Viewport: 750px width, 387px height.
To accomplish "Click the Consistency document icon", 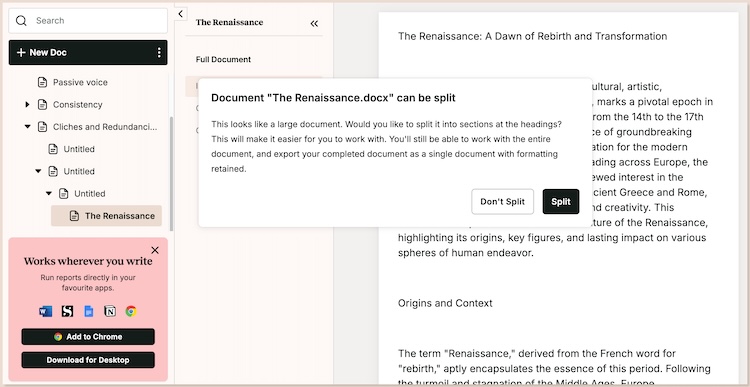I will 43,104.
